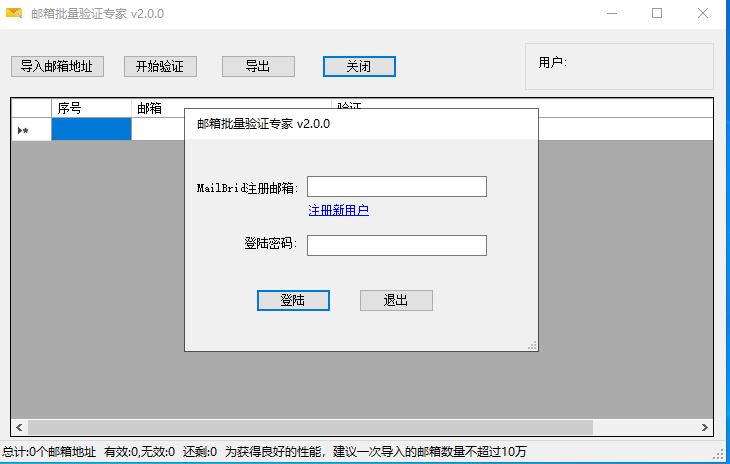Click the 序号 column header

[91, 108]
